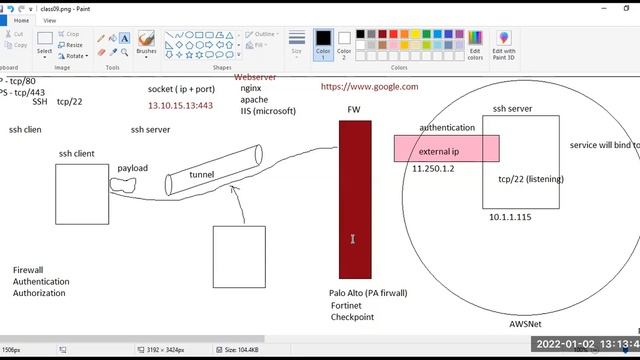Open Edit with Paint 3D
This screenshot has height=360, width=640.
click(x=504, y=45)
